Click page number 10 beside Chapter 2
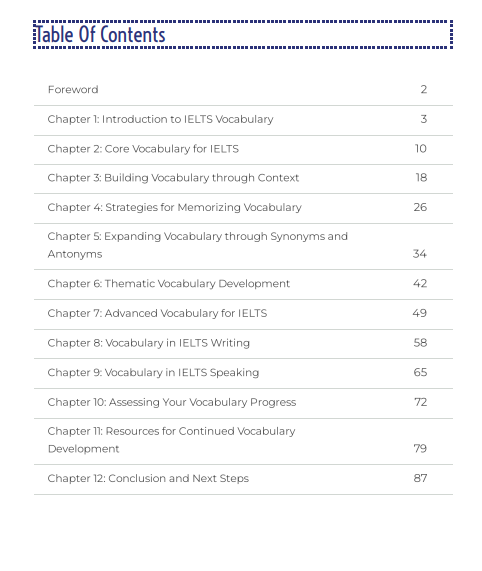 421,149
